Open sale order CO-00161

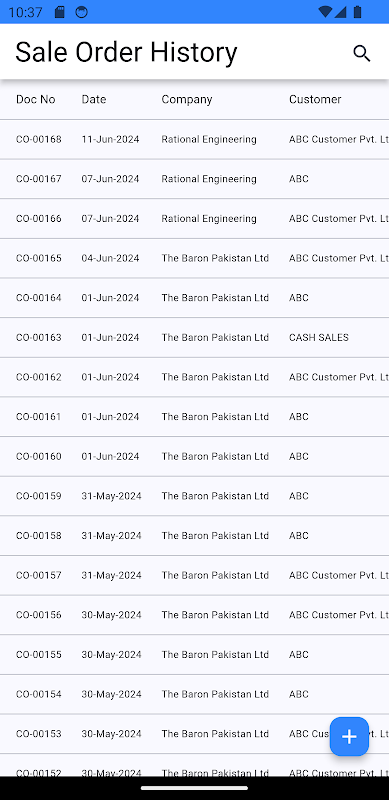click(194, 417)
